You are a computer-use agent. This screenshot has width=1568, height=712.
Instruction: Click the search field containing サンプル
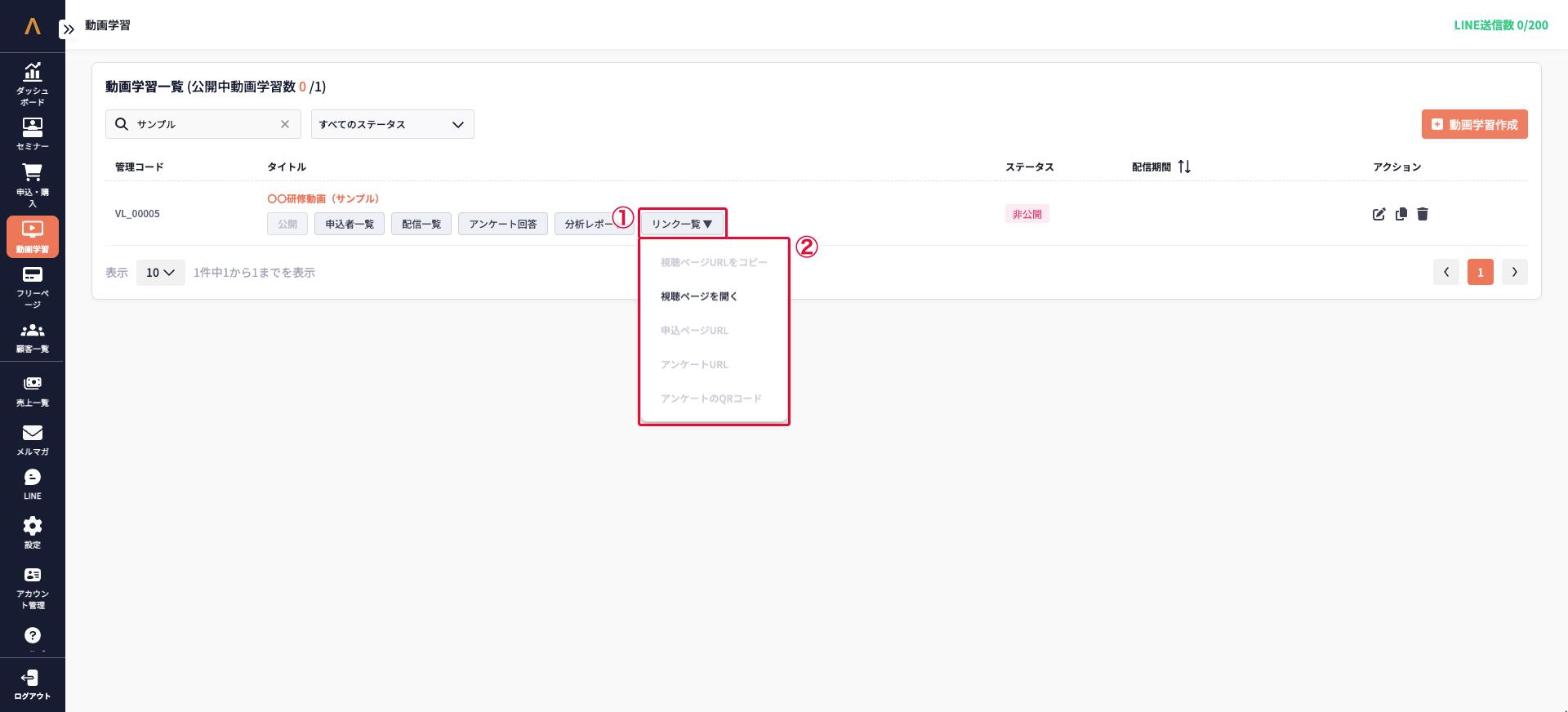coord(204,124)
